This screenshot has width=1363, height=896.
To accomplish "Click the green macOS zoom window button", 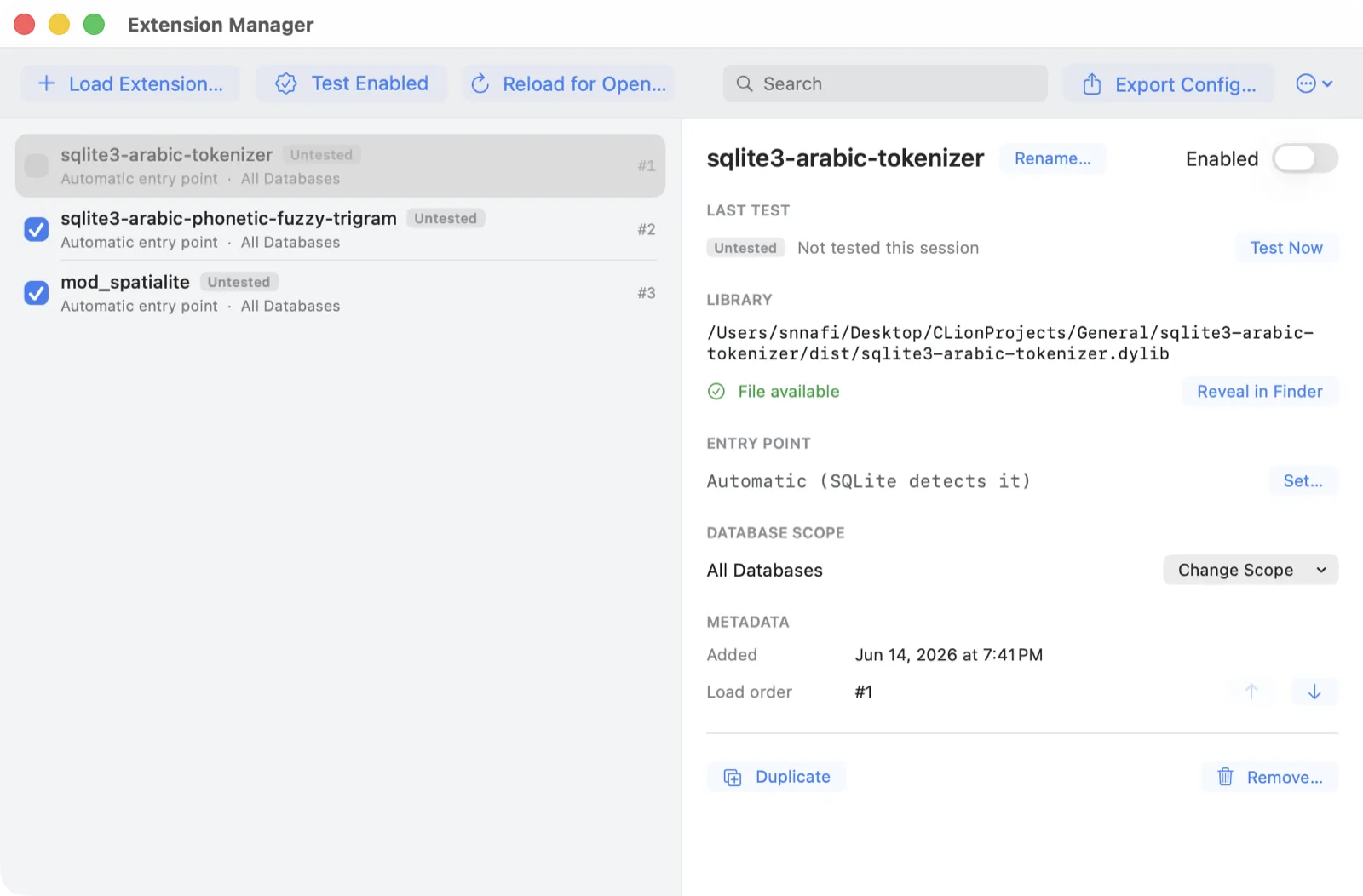I will 94,25.
